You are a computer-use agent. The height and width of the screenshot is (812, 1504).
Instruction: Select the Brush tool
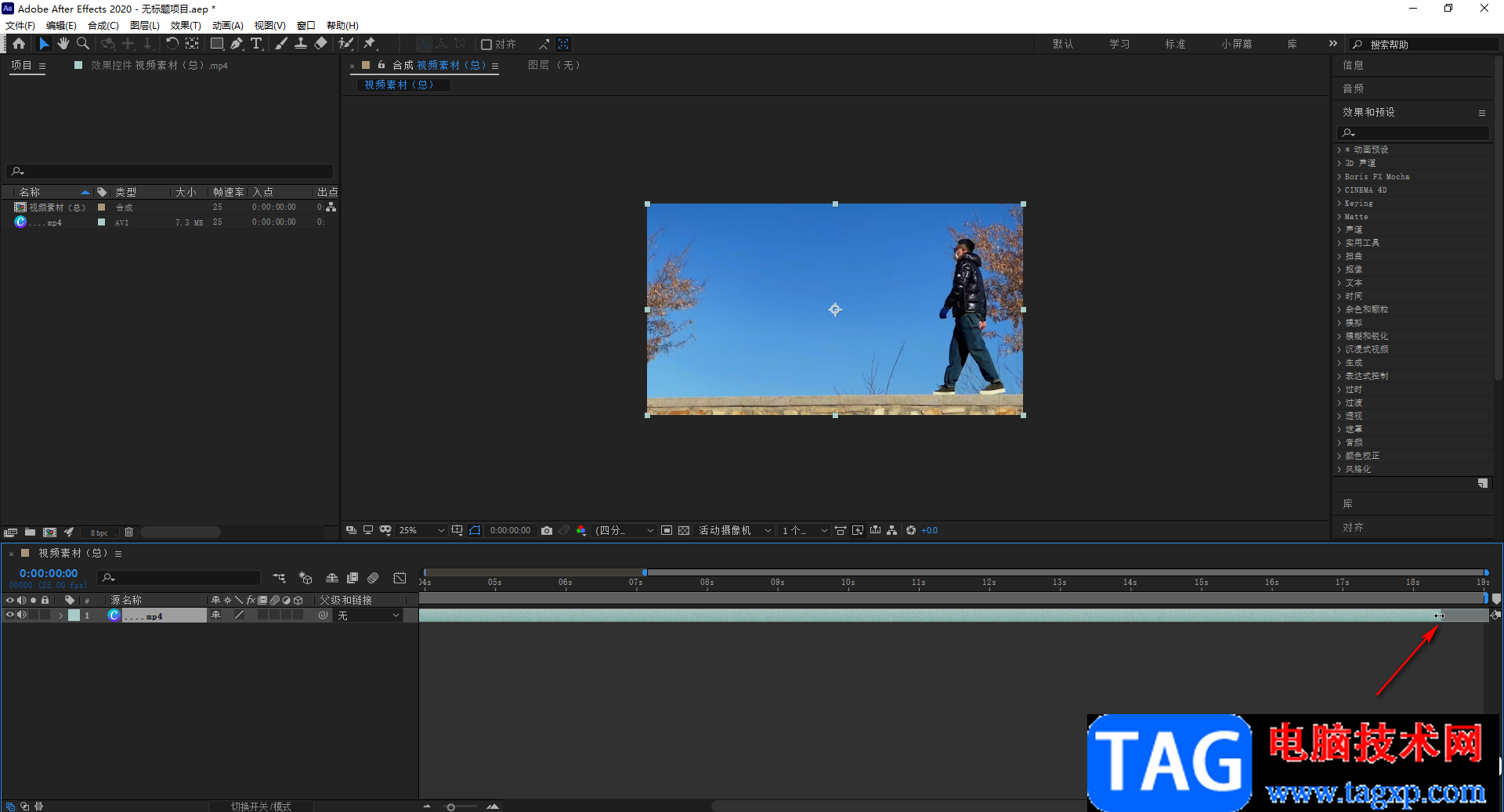click(280, 44)
